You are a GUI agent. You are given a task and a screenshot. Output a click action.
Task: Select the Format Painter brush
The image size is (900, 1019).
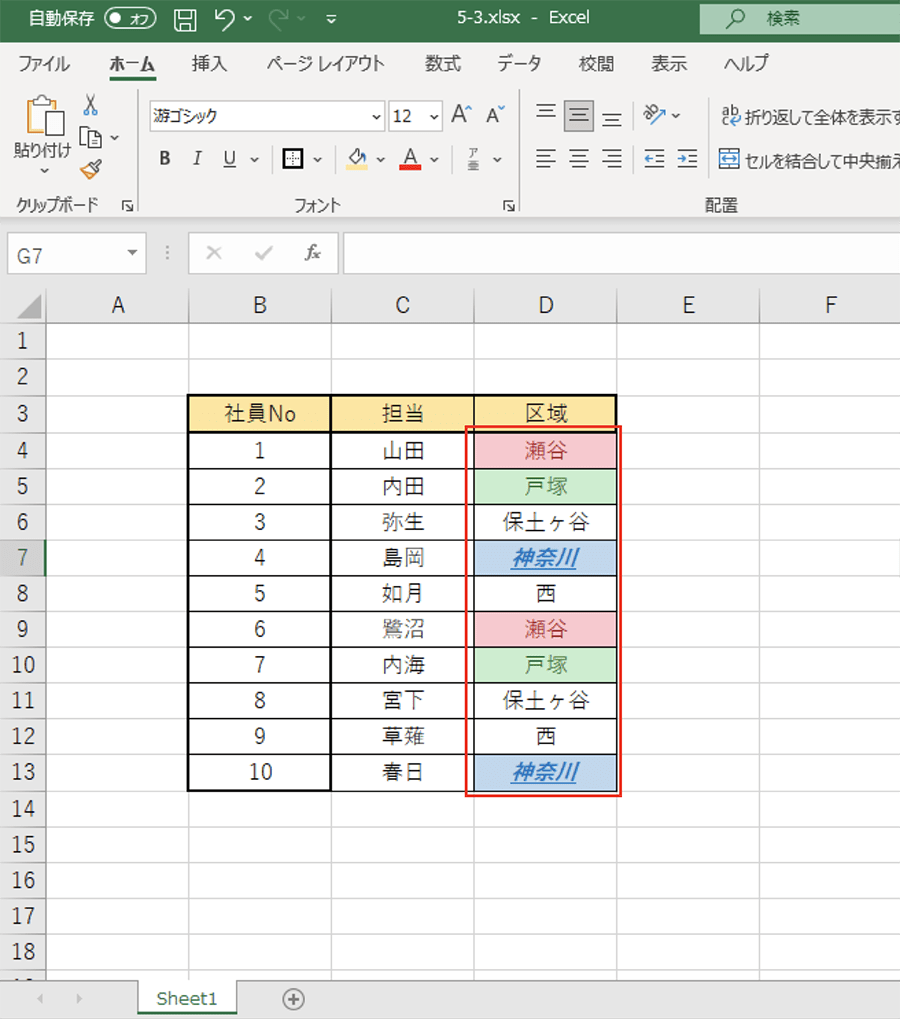[x=91, y=169]
